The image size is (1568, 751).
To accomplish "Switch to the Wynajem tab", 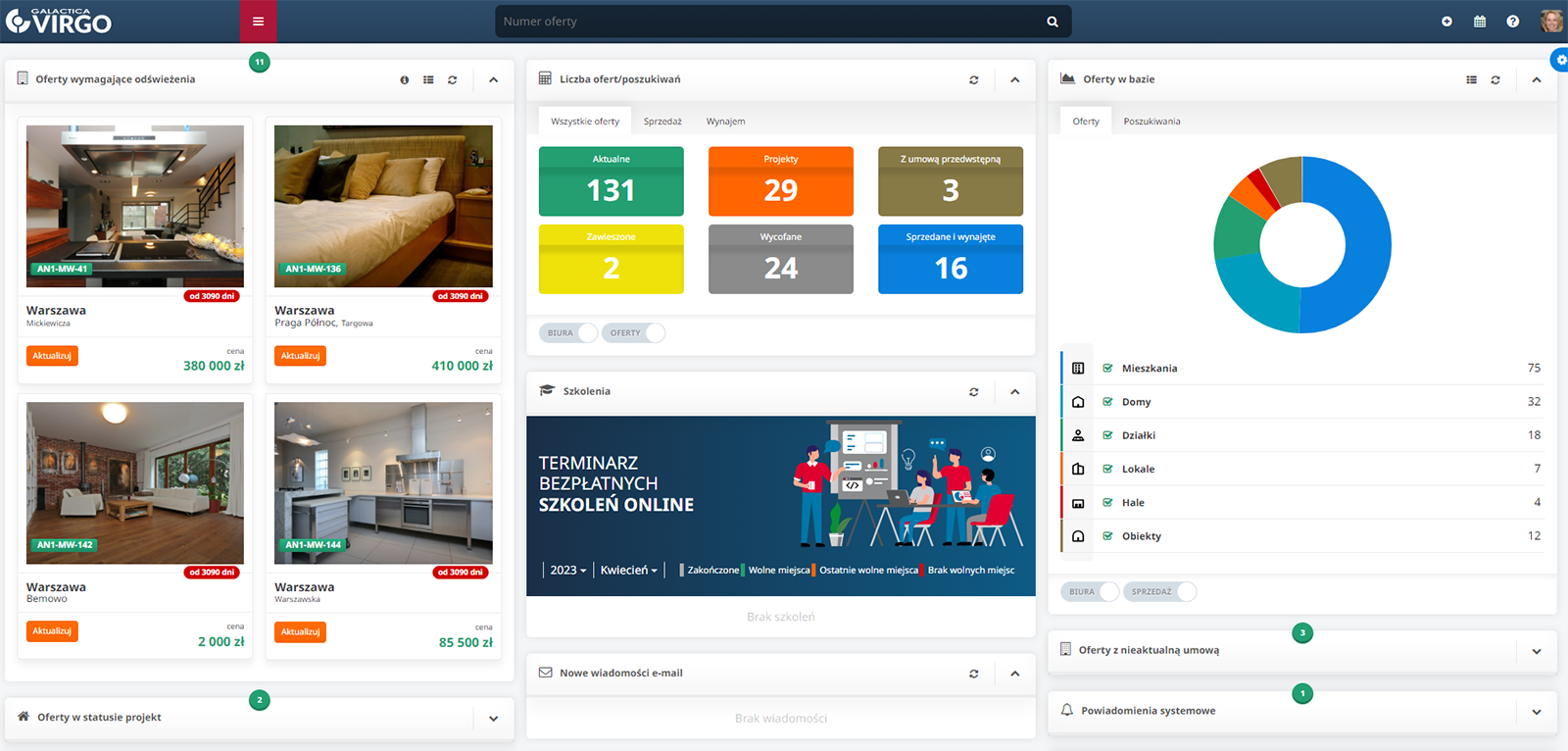I will (x=725, y=122).
